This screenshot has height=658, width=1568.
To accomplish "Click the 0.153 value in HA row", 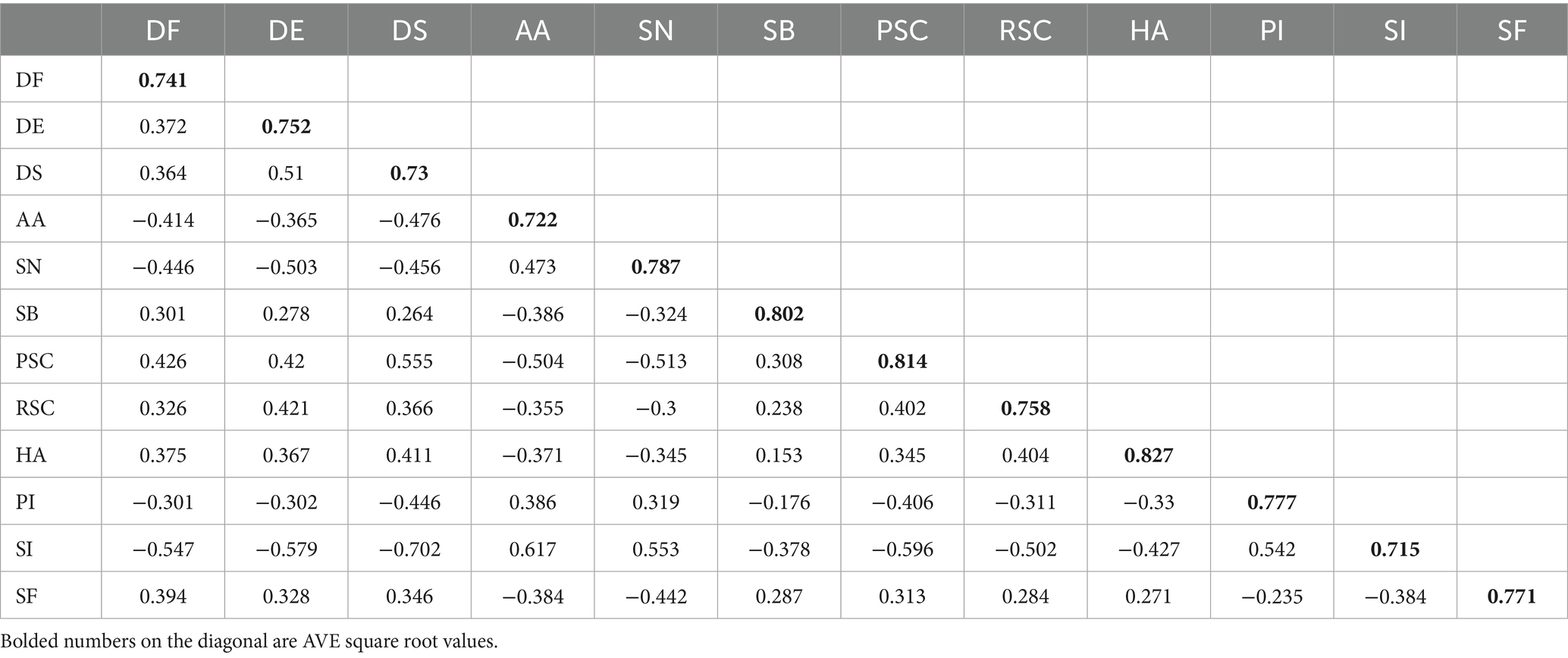I will pyautogui.click(x=779, y=455).
